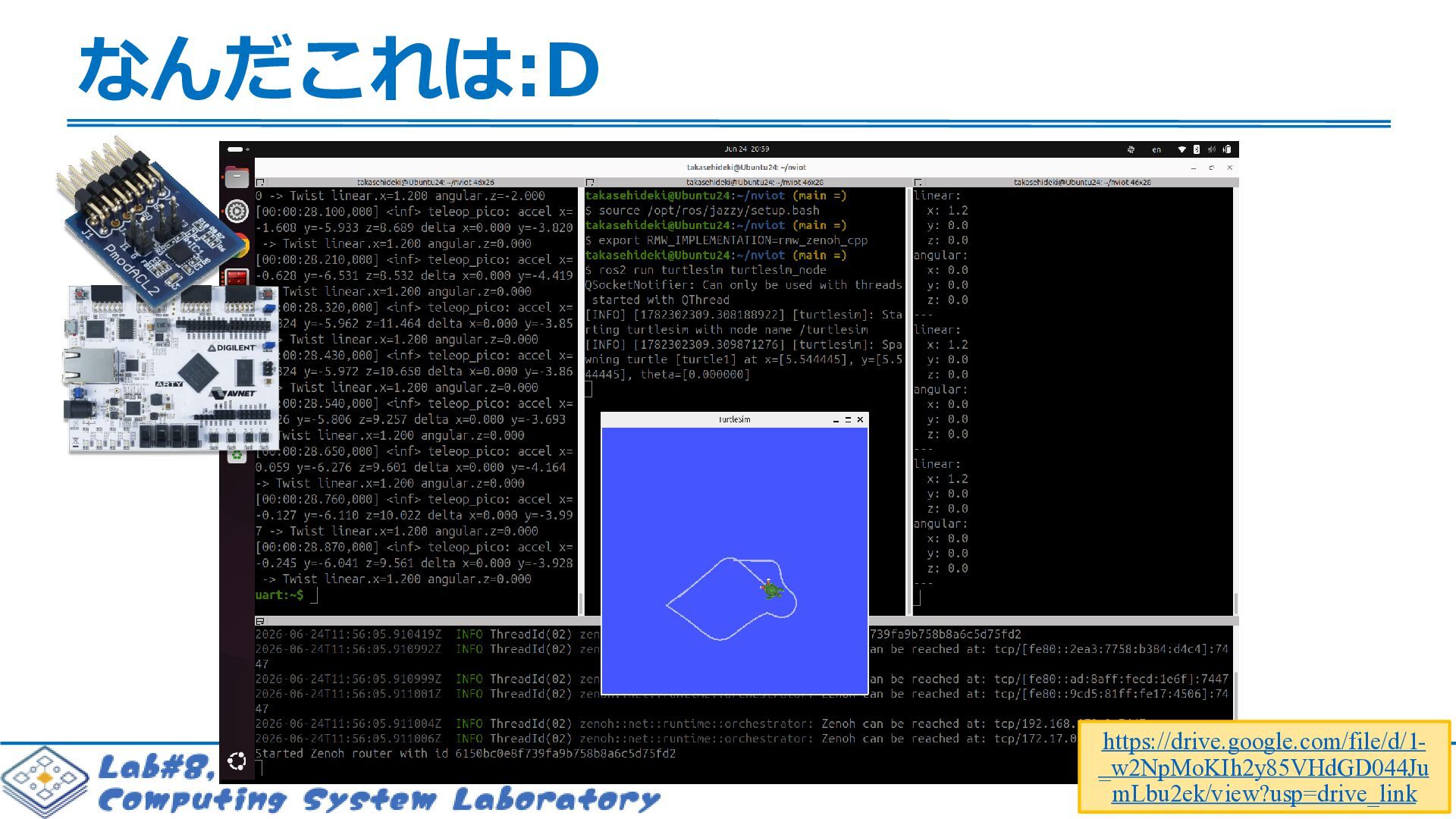Click the '[00:00:28.100,000] <inf> teleop_pico' log line

[414, 212]
